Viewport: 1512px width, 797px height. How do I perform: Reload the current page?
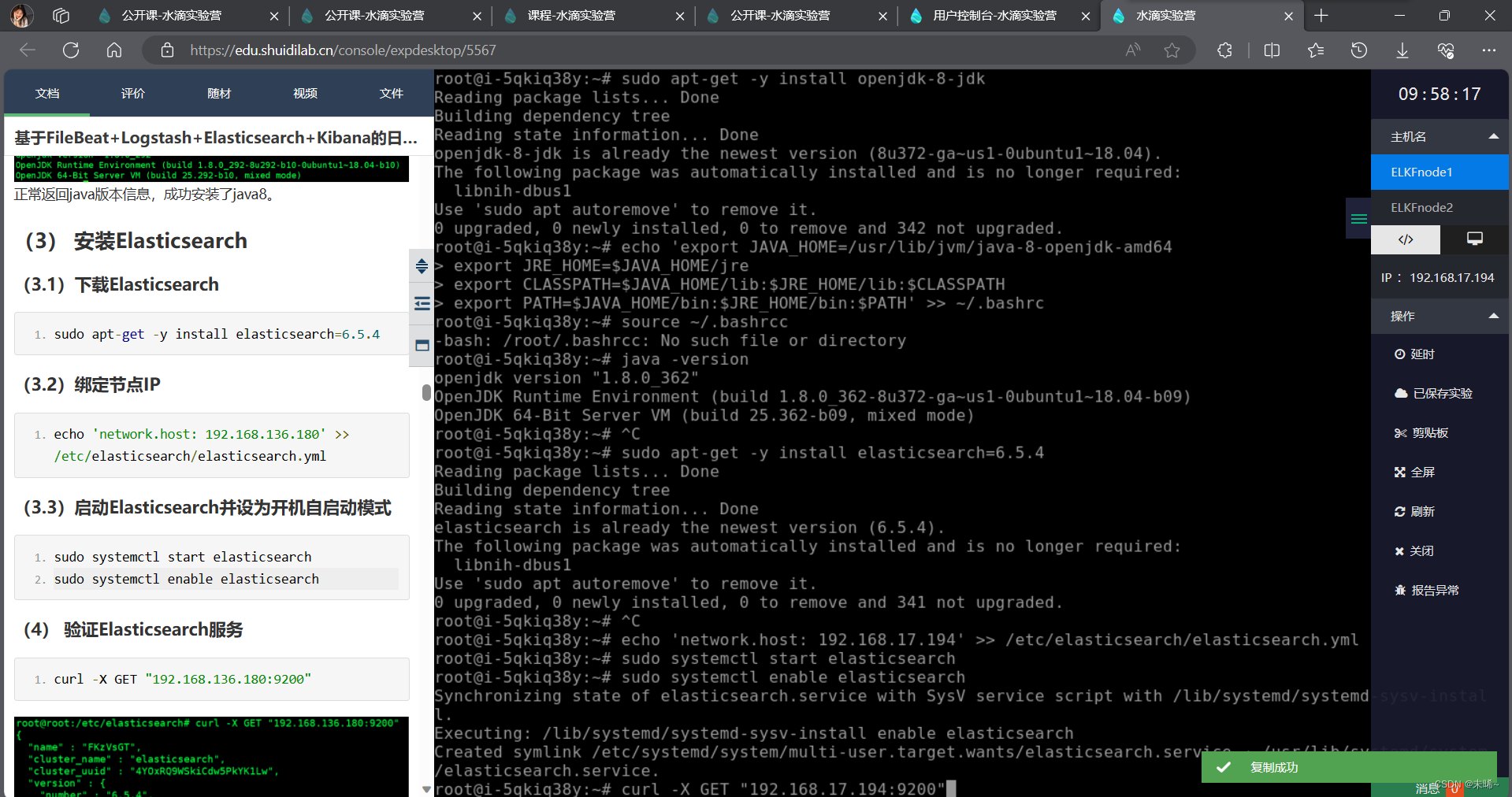coord(71,50)
